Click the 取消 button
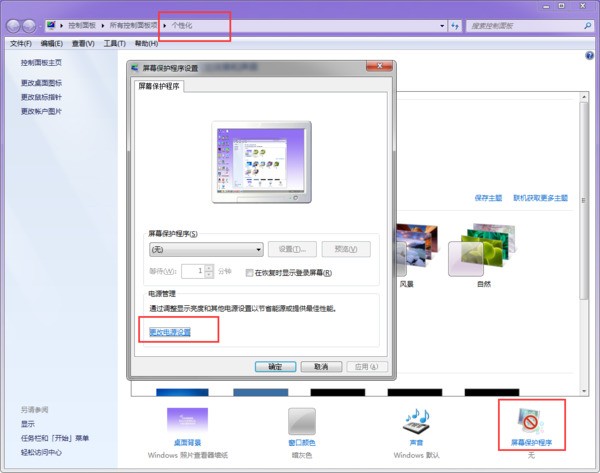The height and width of the screenshot is (473, 600). pyautogui.click(x=321, y=367)
